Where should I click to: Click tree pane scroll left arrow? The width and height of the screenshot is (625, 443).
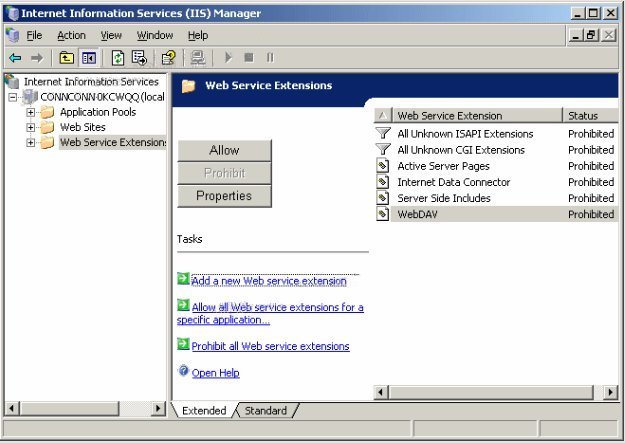click(12, 408)
